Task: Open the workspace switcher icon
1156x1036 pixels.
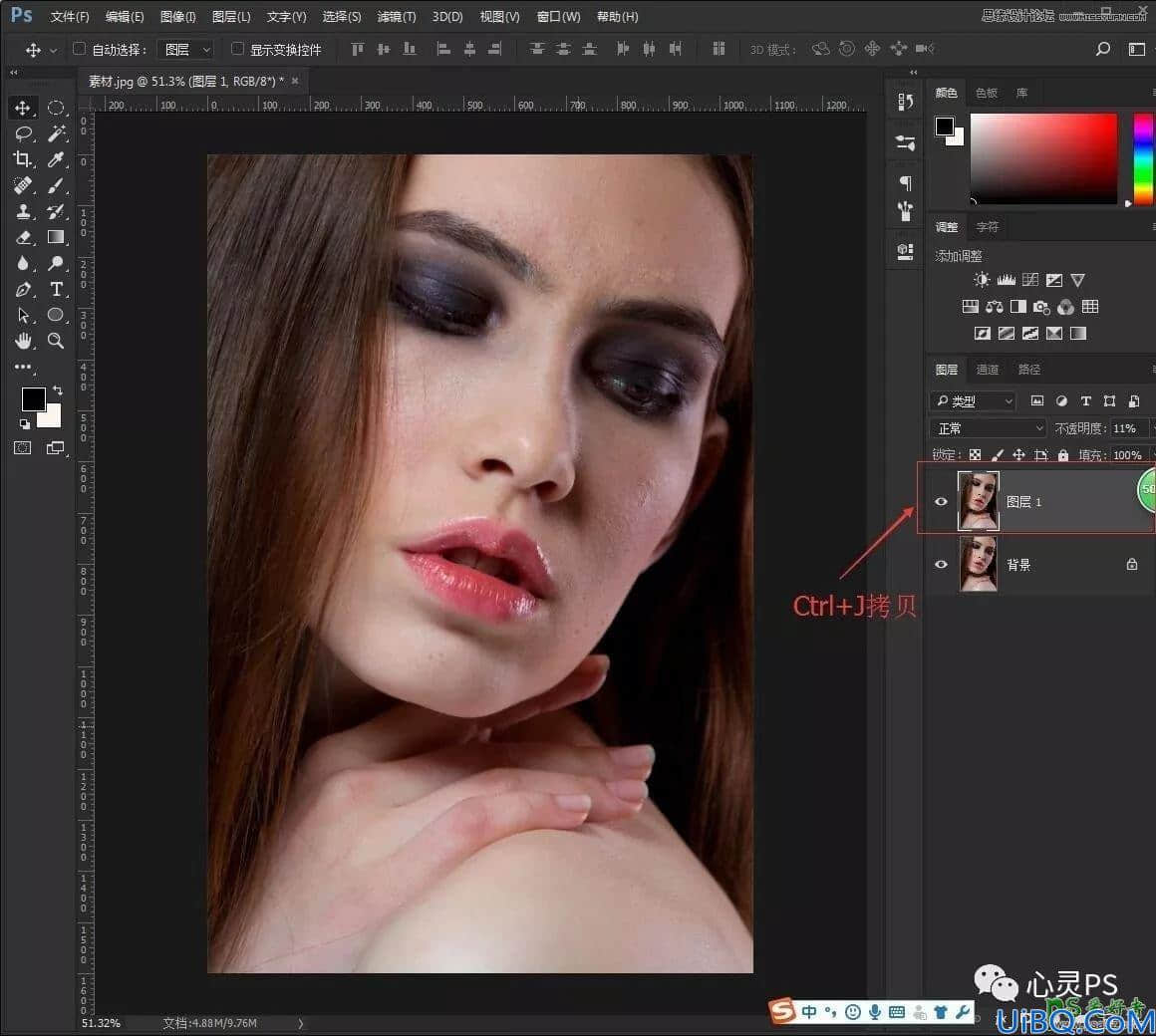Action: (1136, 49)
